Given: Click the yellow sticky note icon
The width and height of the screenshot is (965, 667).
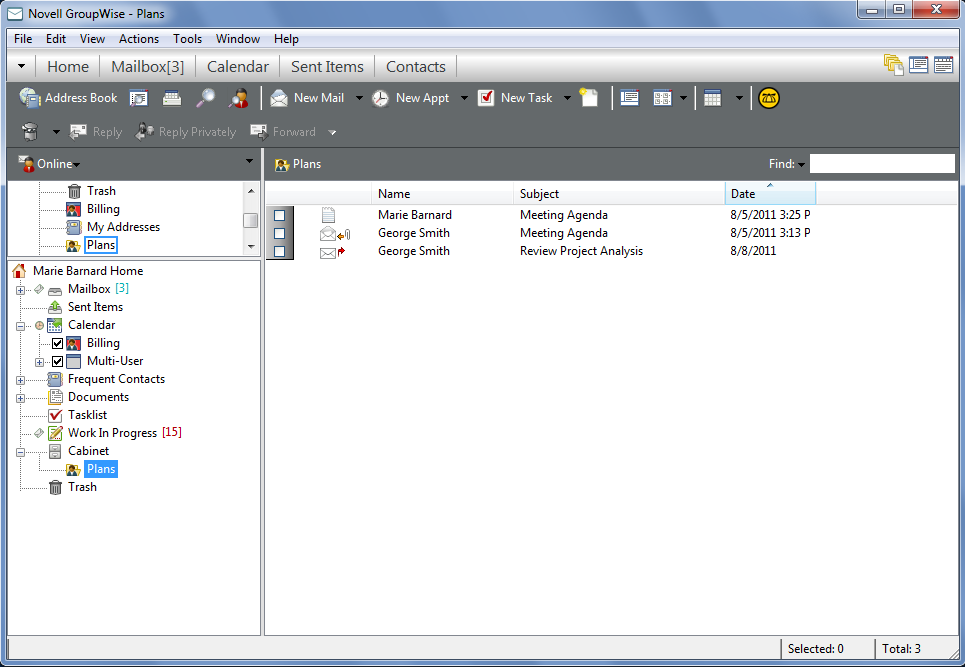Looking at the screenshot, I should click(x=589, y=98).
